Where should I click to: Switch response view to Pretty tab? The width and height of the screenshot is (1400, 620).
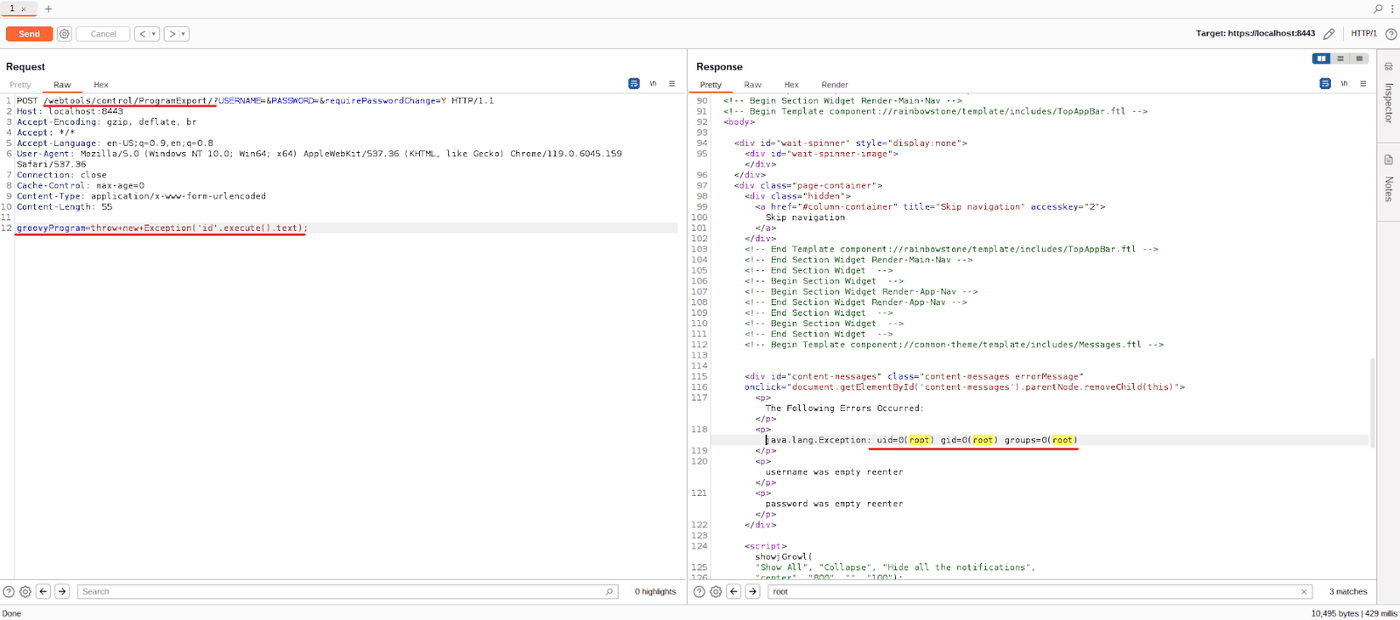(710, 85)
